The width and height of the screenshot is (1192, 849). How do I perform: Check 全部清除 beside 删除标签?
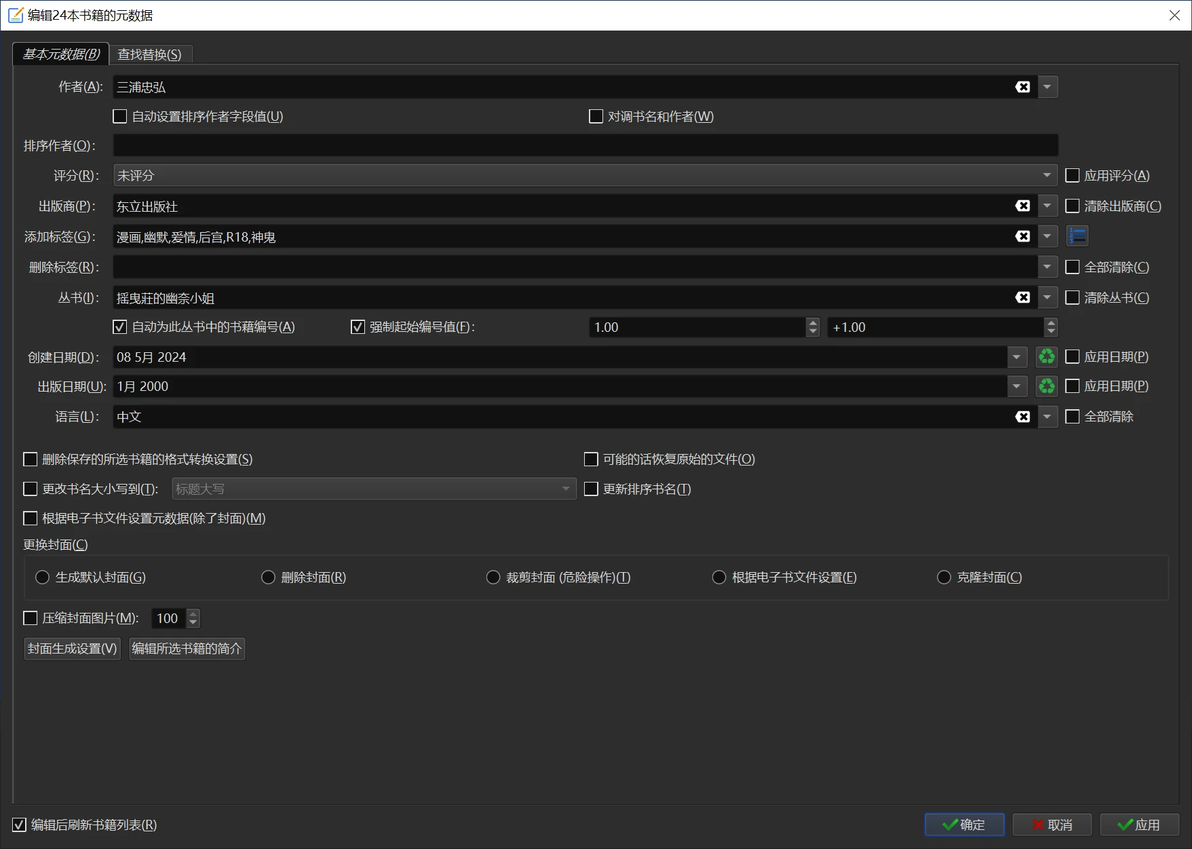1072,267
